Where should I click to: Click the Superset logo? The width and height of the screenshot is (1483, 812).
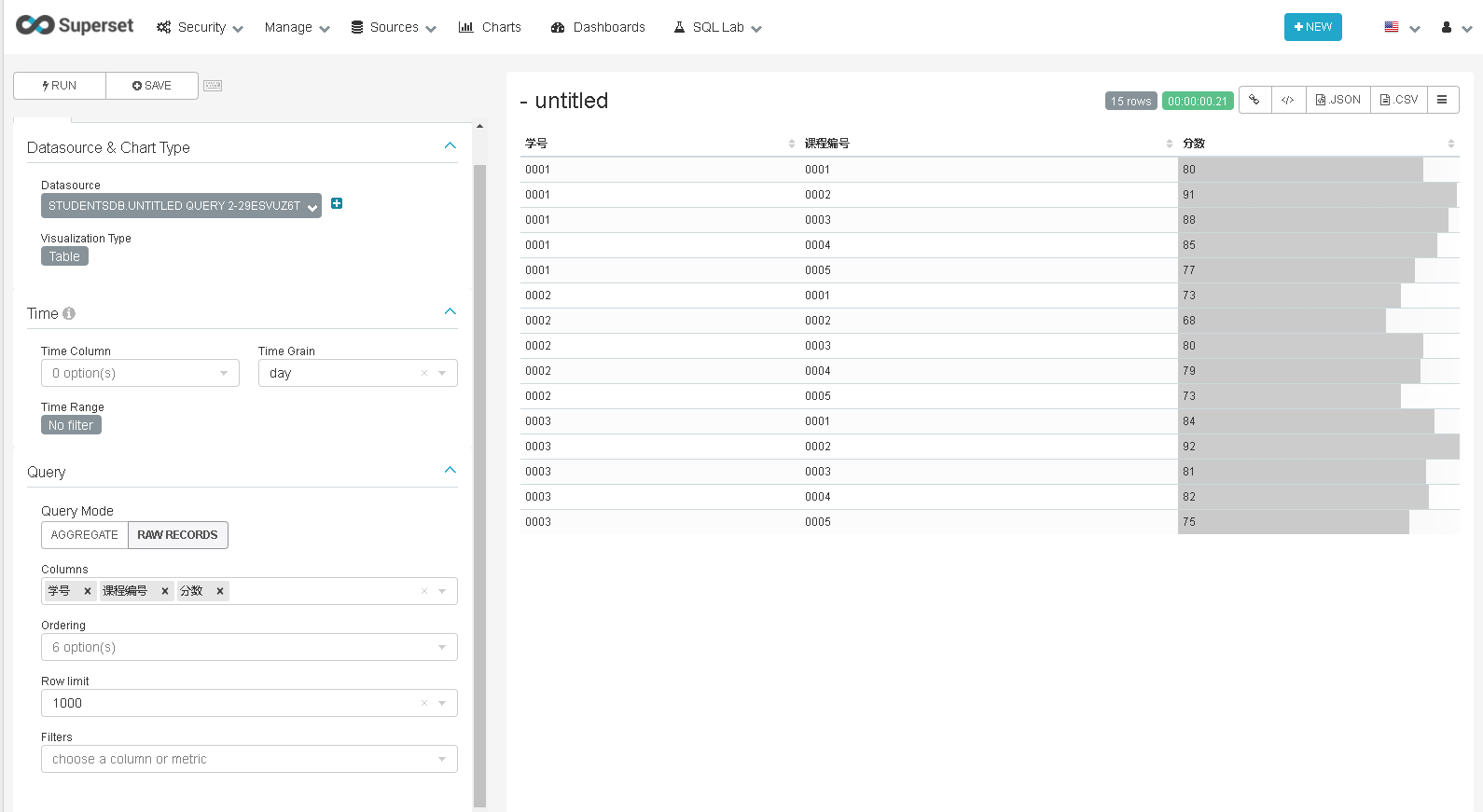(x=75, y=26)
